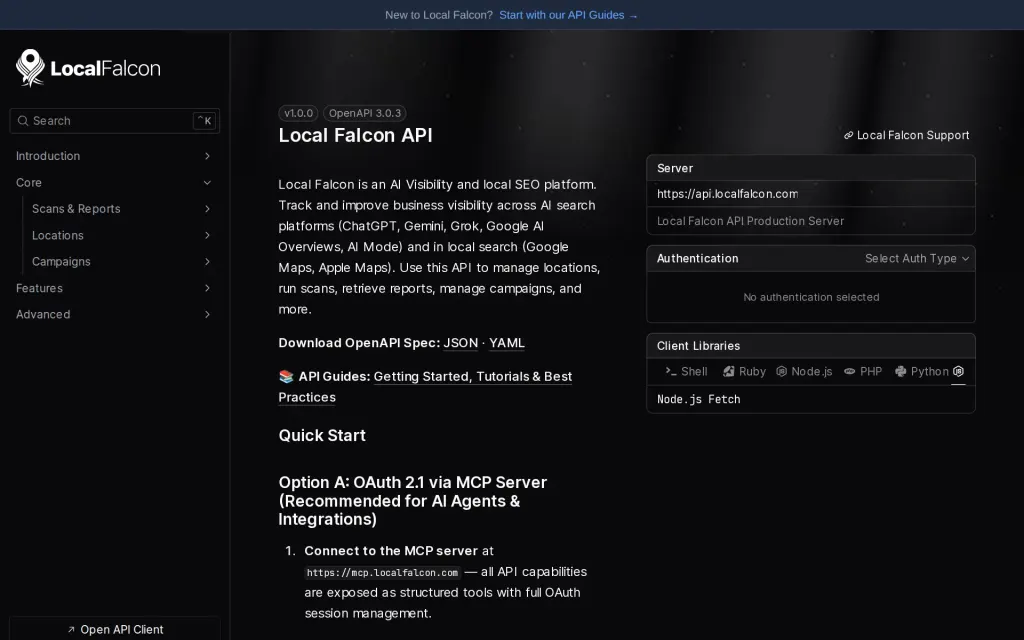Click the Option A: OAuth 2.1 heading

(413, 501)
